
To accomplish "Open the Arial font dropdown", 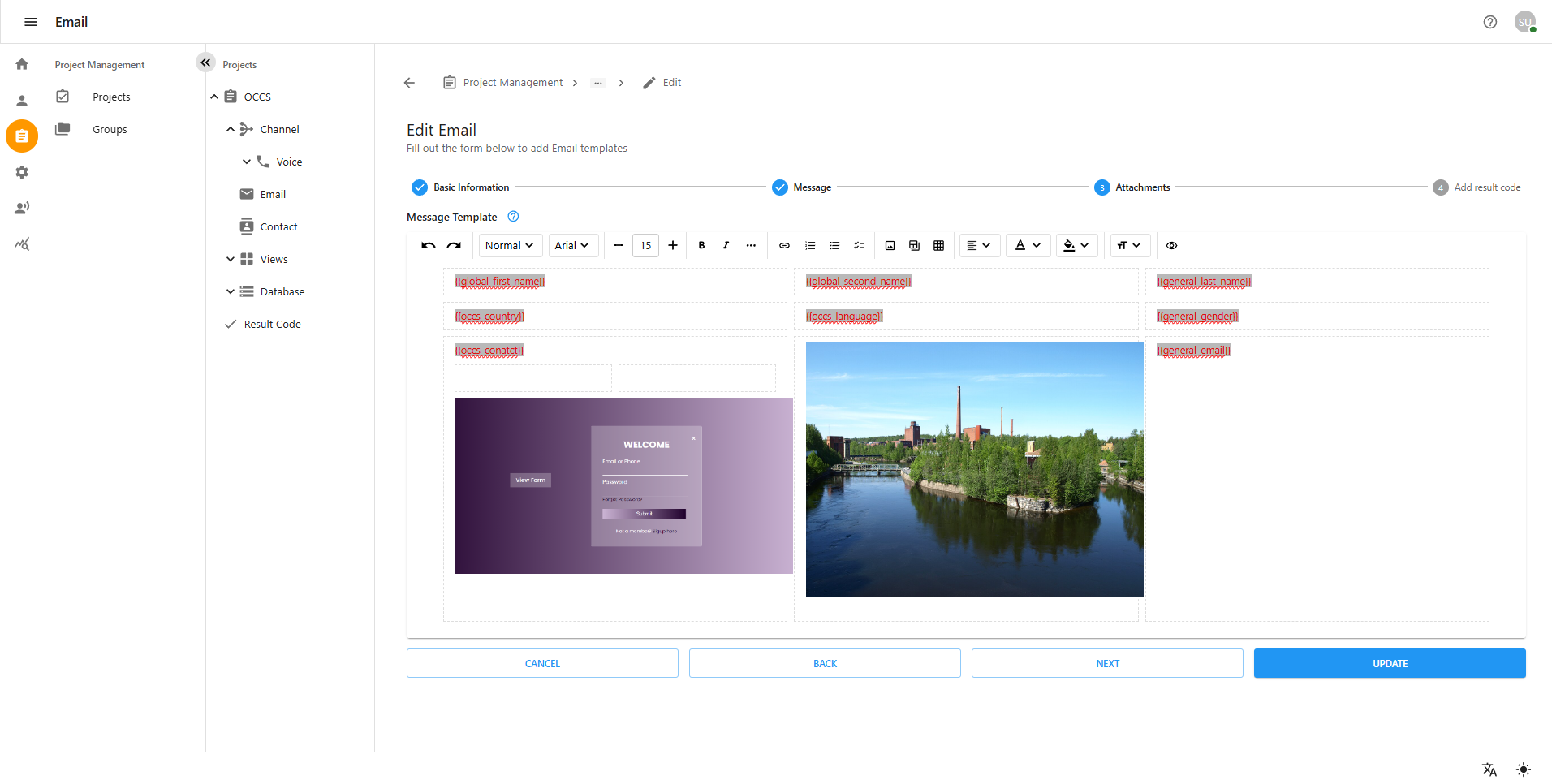I will point(571,245).
